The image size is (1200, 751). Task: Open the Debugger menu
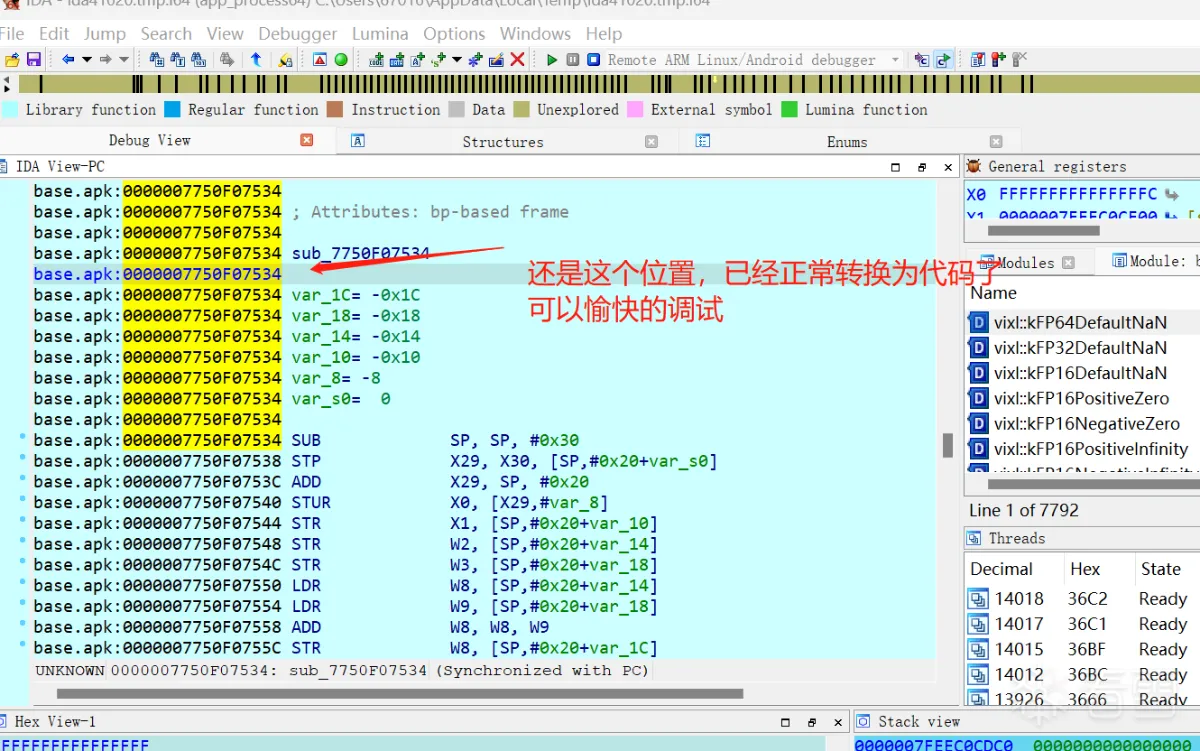(x=298, y=34)
